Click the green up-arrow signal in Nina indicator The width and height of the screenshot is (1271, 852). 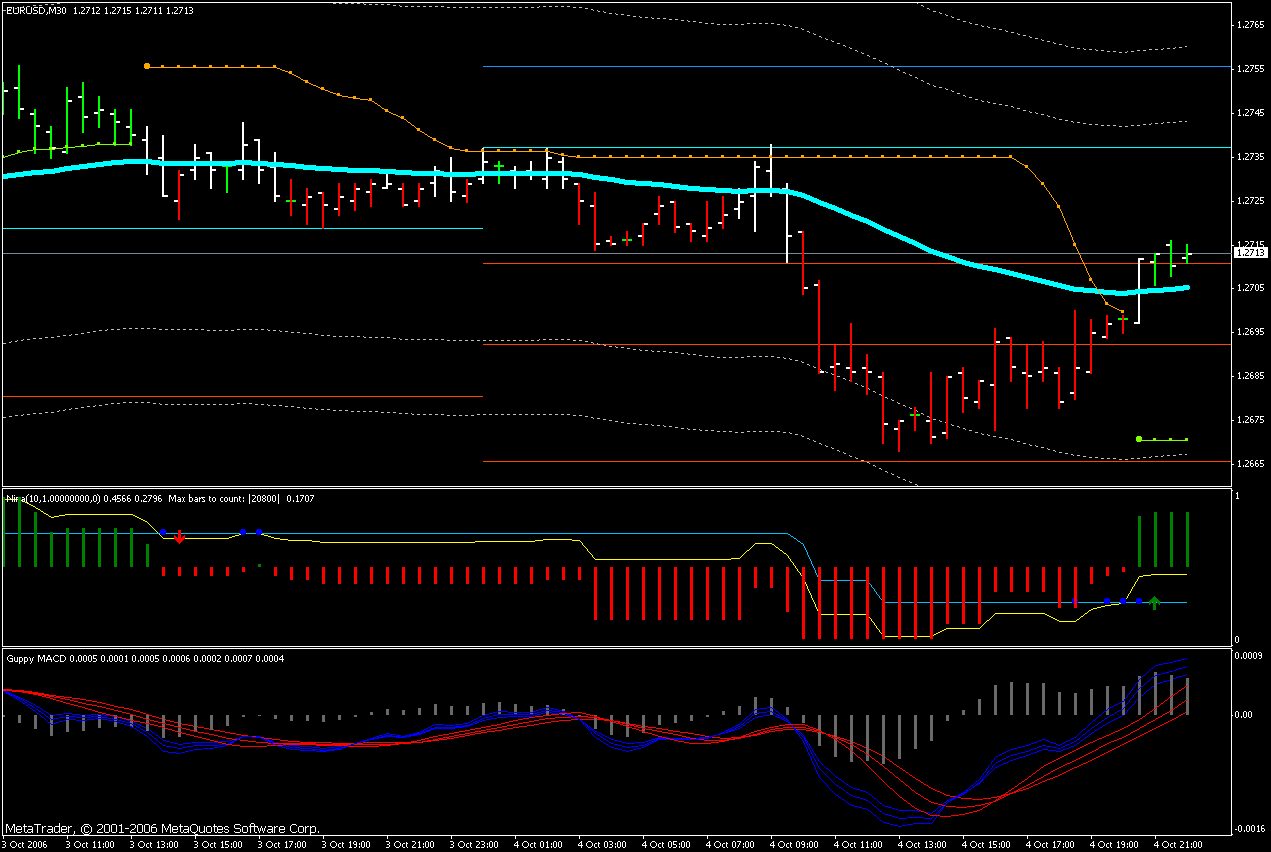coord(1154,602)
